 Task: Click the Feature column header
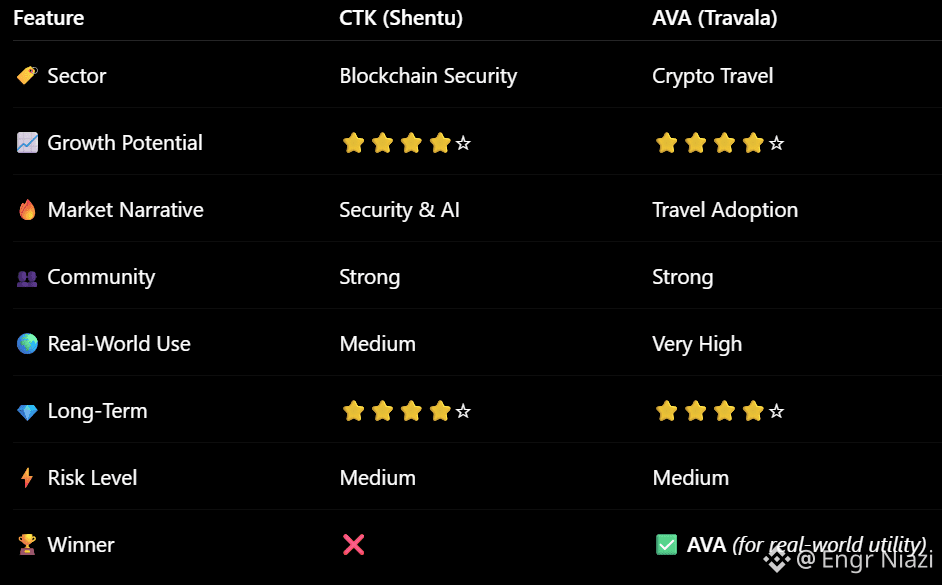click(x=49, y=18)
